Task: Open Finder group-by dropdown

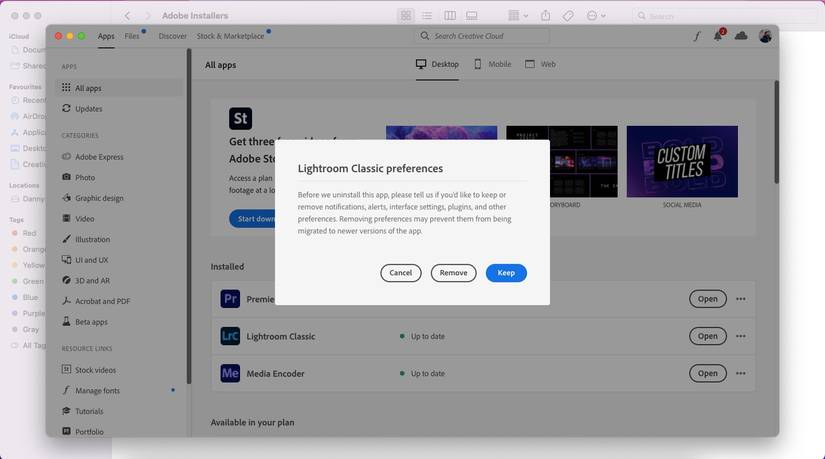Action: pyautogui.click(x=518, y=16)
